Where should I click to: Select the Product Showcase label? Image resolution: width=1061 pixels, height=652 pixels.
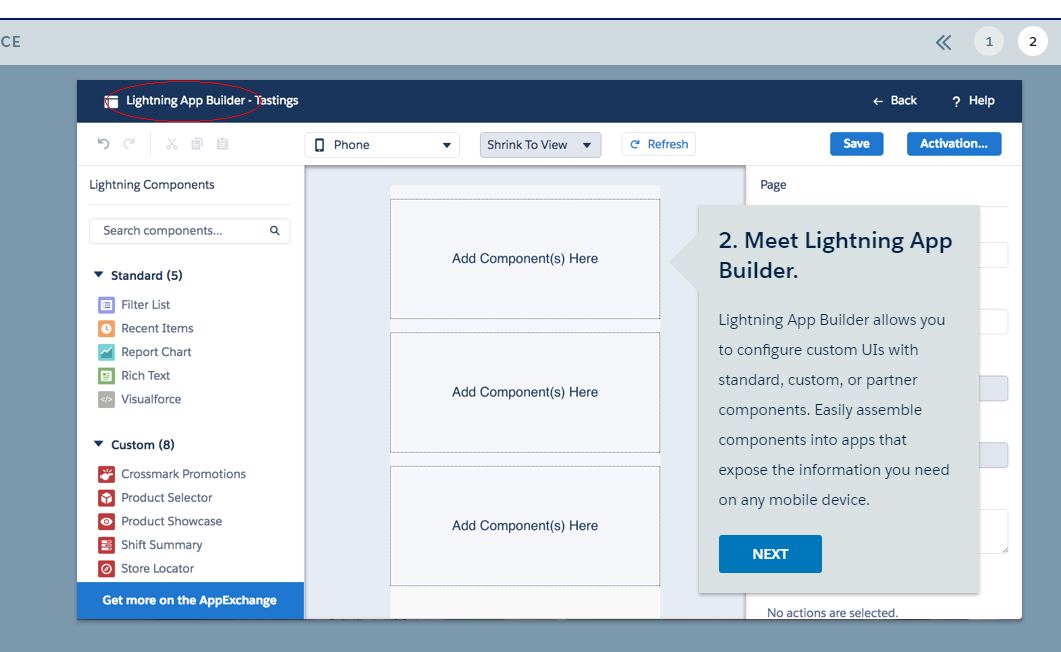(x=171, y=521)
